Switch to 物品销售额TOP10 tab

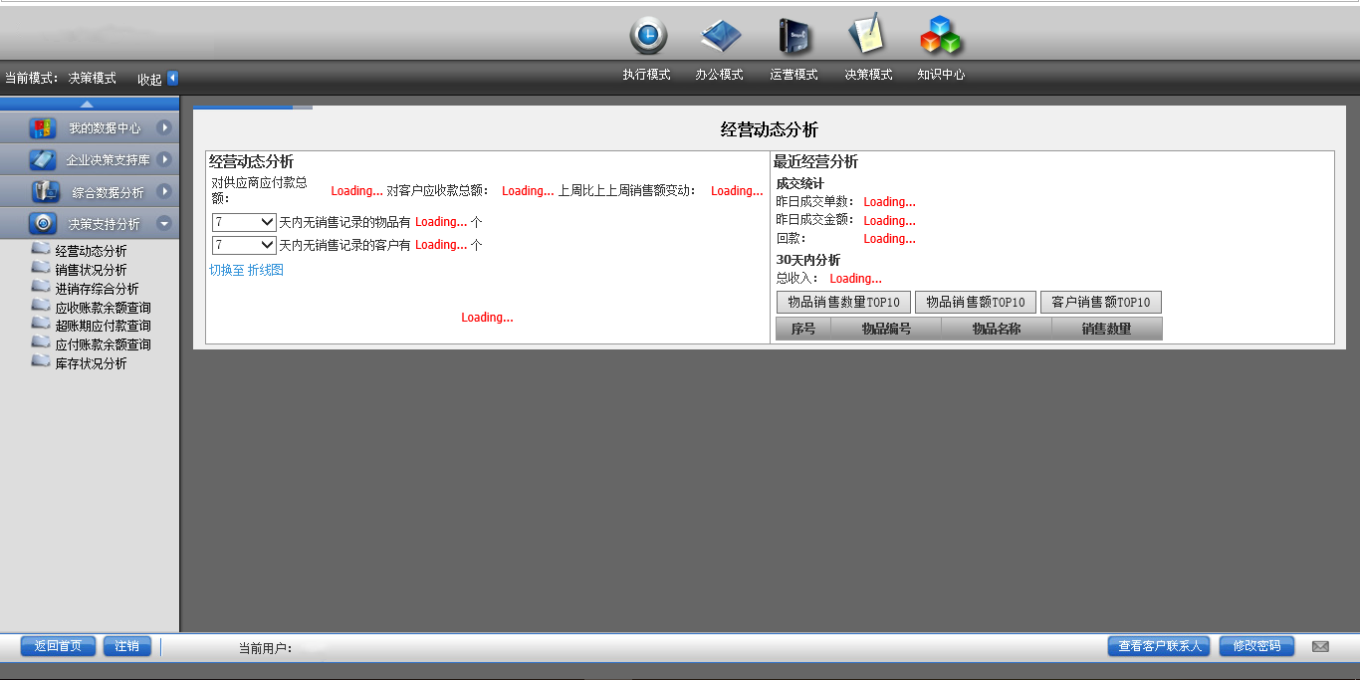[975, 302]
